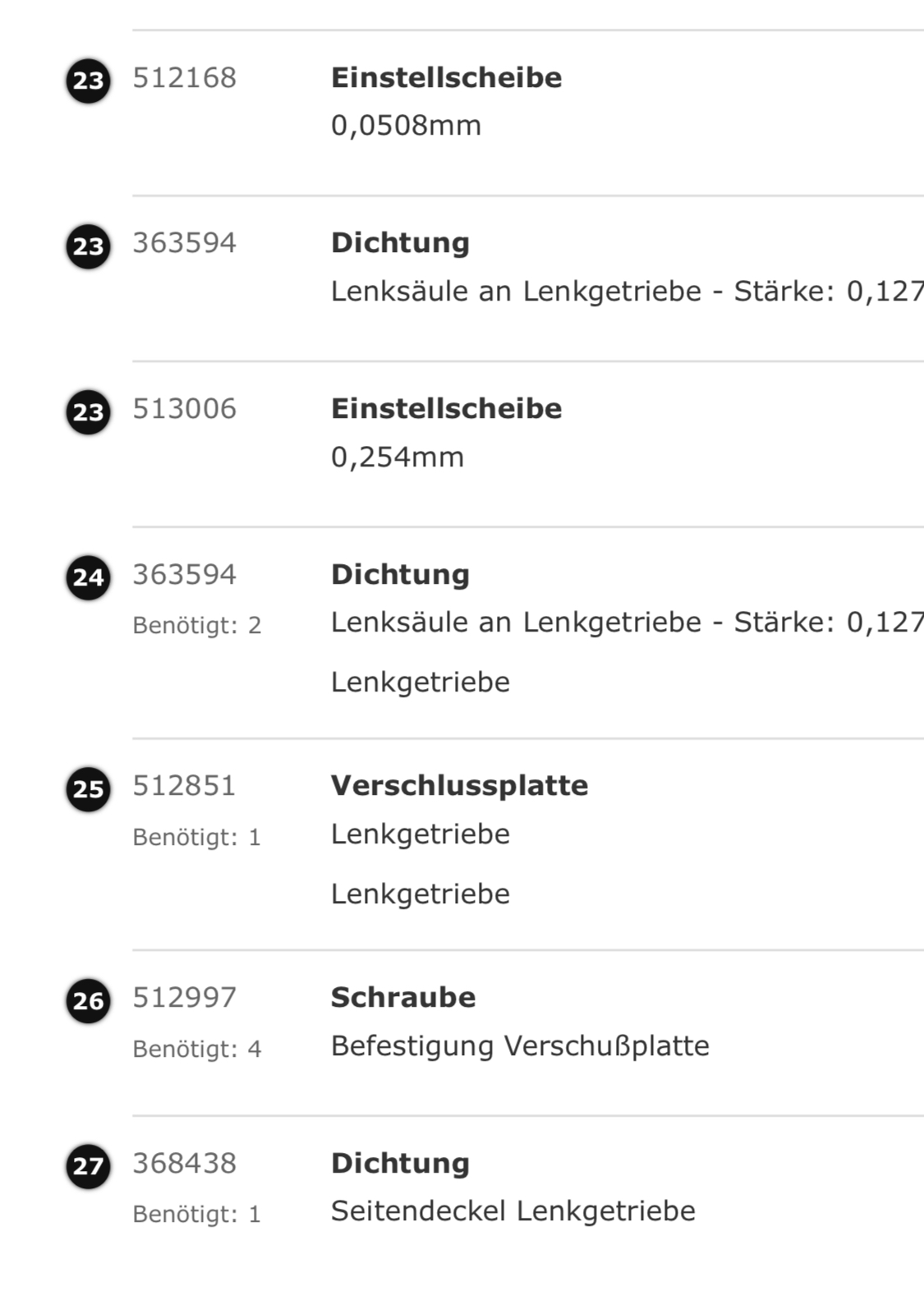The height and width of the screenshot is (1309, 924).
Task: Click the 0,254mm thickness text
Action: pyautogui.click(x=398, y=457)
